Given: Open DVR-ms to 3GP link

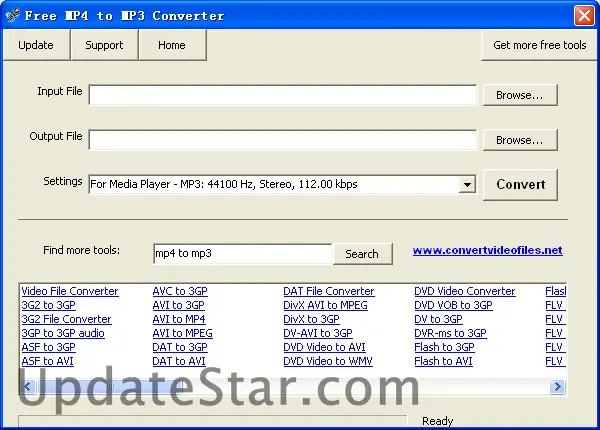Looking at the screenshot, I should (x=450, y=333).
